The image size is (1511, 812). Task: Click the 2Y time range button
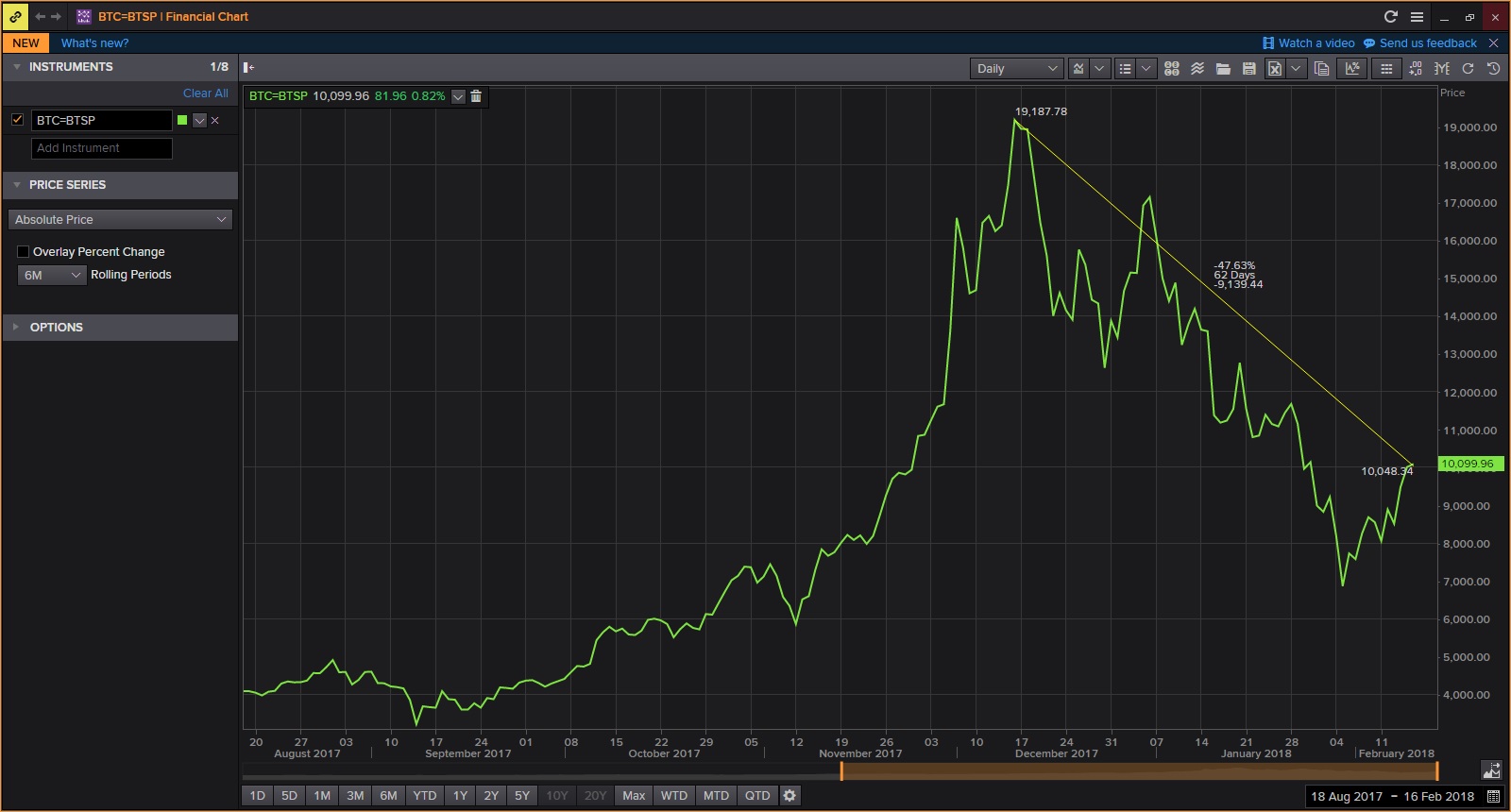point(491,796)
